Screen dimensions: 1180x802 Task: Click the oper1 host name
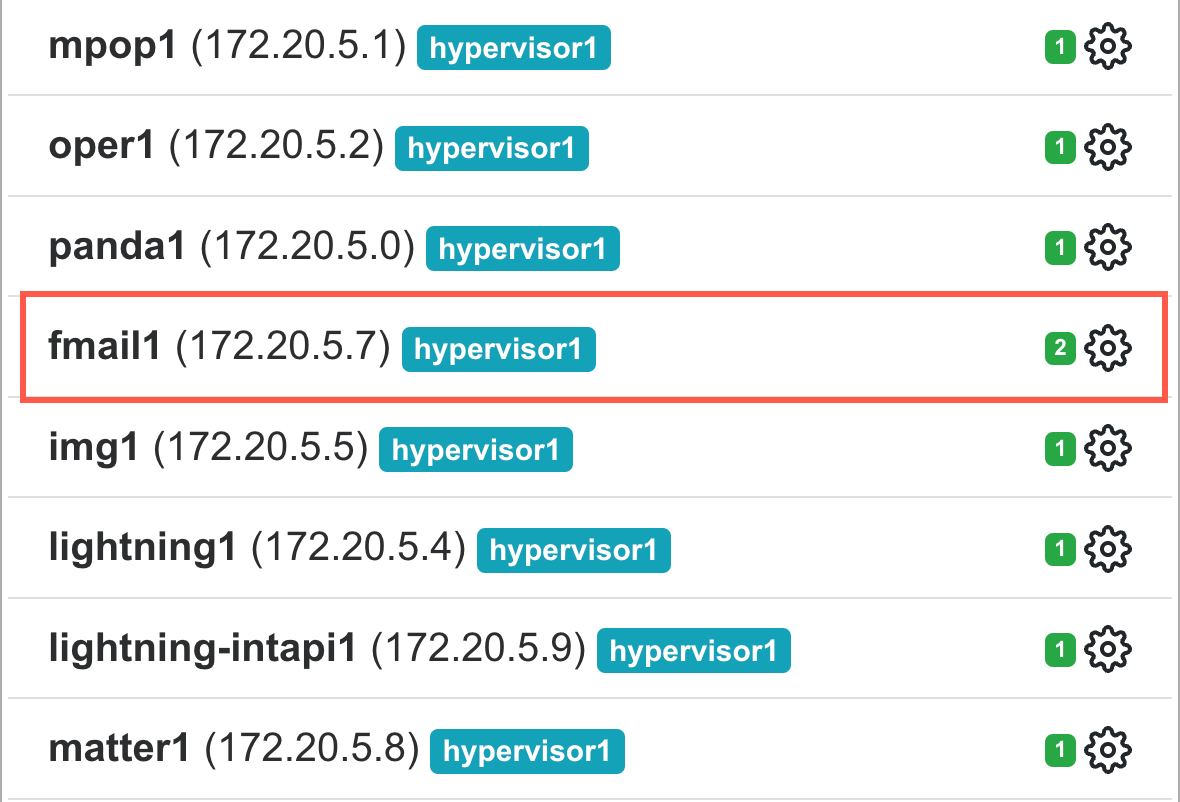pos(101,148)
